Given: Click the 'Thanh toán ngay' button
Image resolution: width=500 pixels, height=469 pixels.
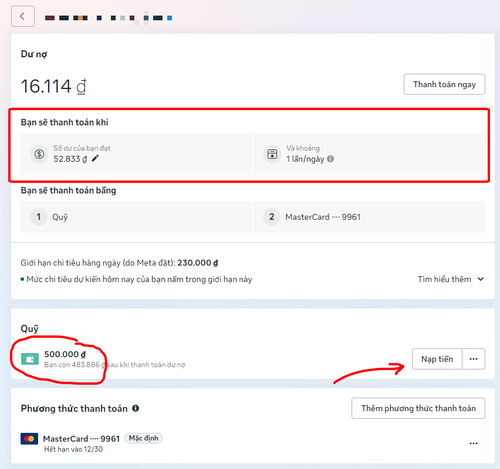Looking at the screenshot, I should coord(444,84).
